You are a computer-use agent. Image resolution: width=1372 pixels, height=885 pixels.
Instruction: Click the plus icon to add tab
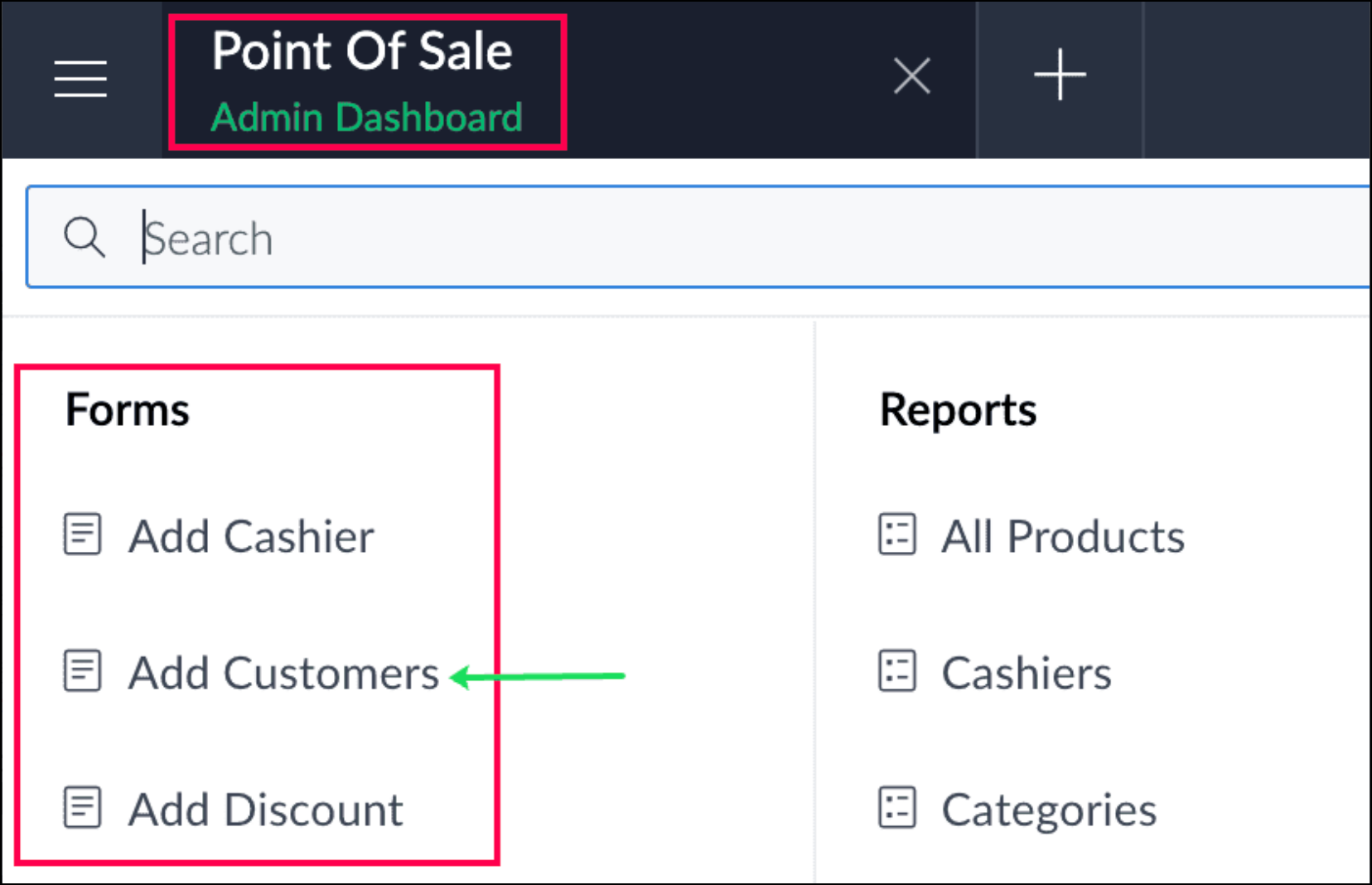[x=1060, y=75]
